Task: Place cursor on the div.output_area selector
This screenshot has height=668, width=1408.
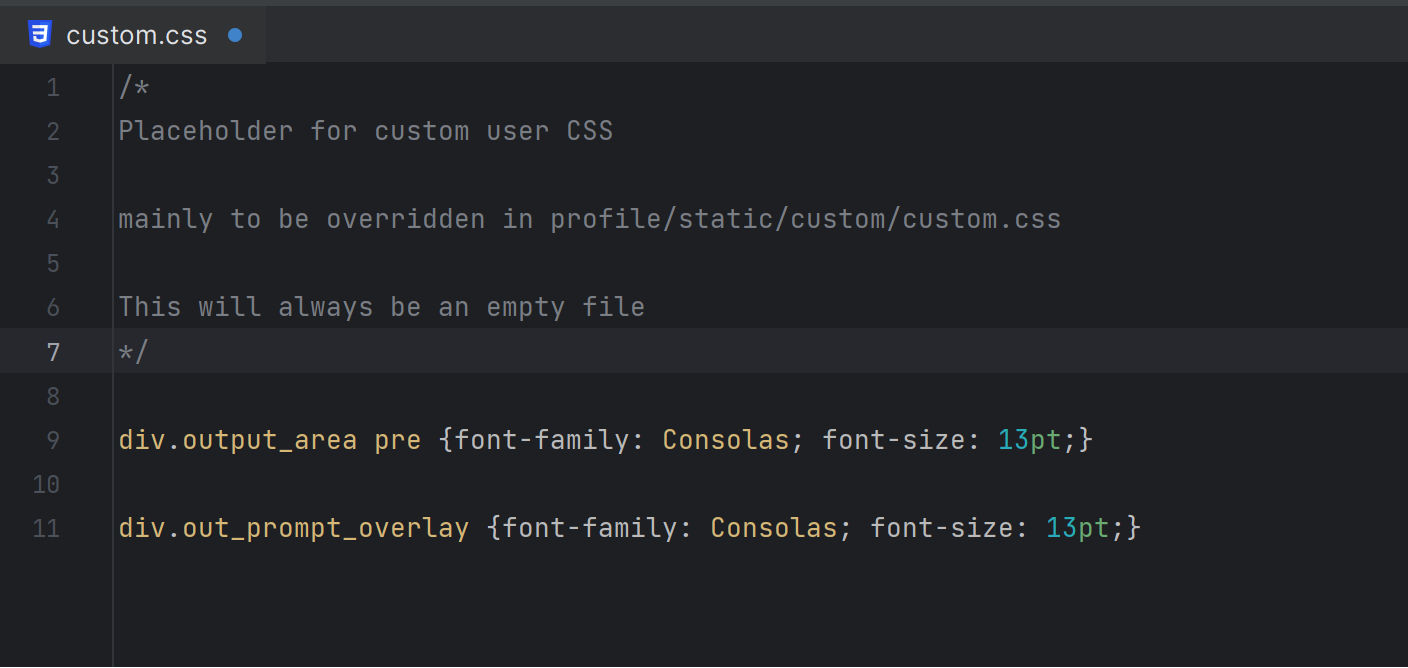Action: [237, 440]
